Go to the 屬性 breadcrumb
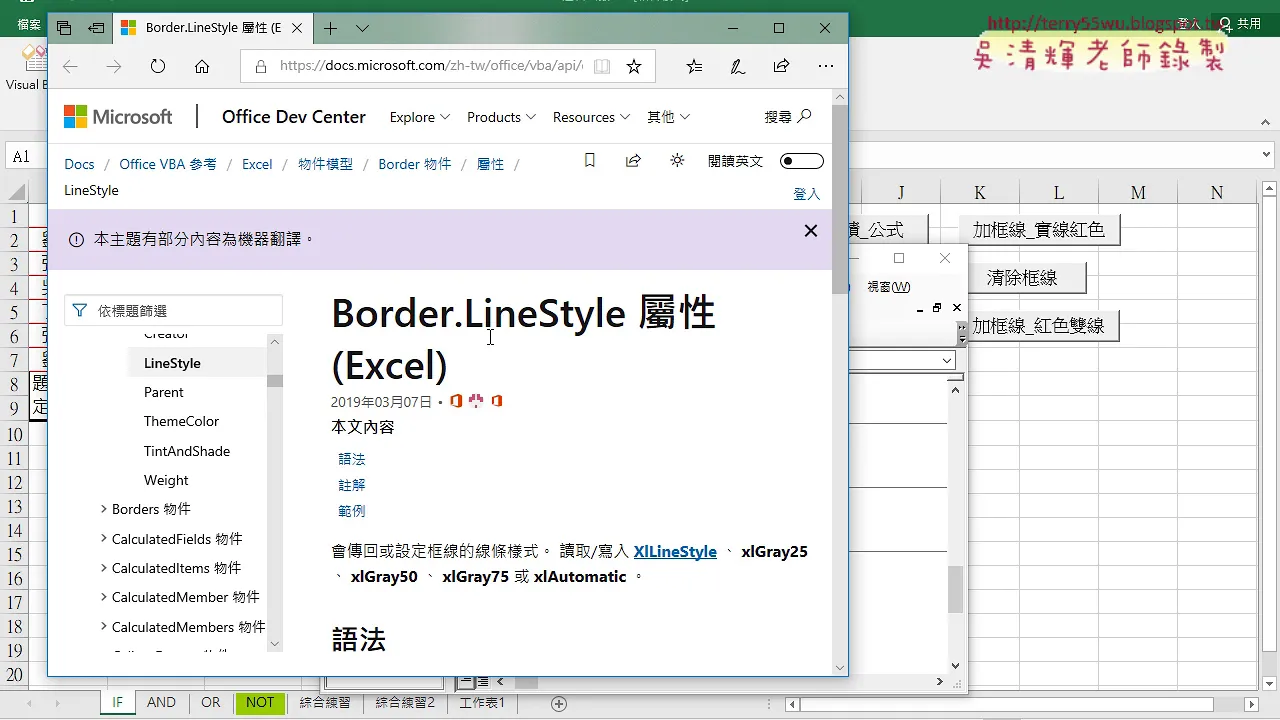The height and width of the screenshot is (720, 1280). (490, 164)
